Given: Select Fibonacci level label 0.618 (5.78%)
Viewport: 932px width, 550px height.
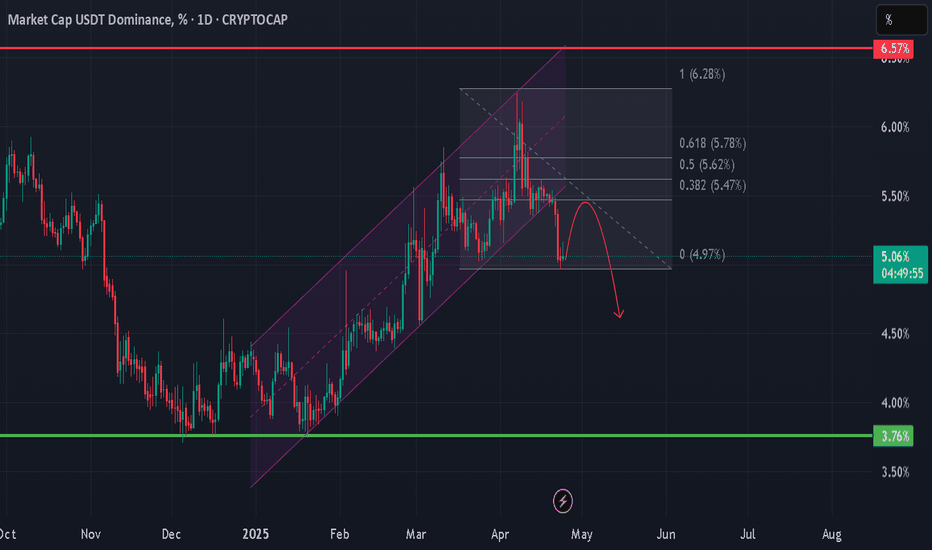Looking at the screenshot, I should (x=712, y=143).
